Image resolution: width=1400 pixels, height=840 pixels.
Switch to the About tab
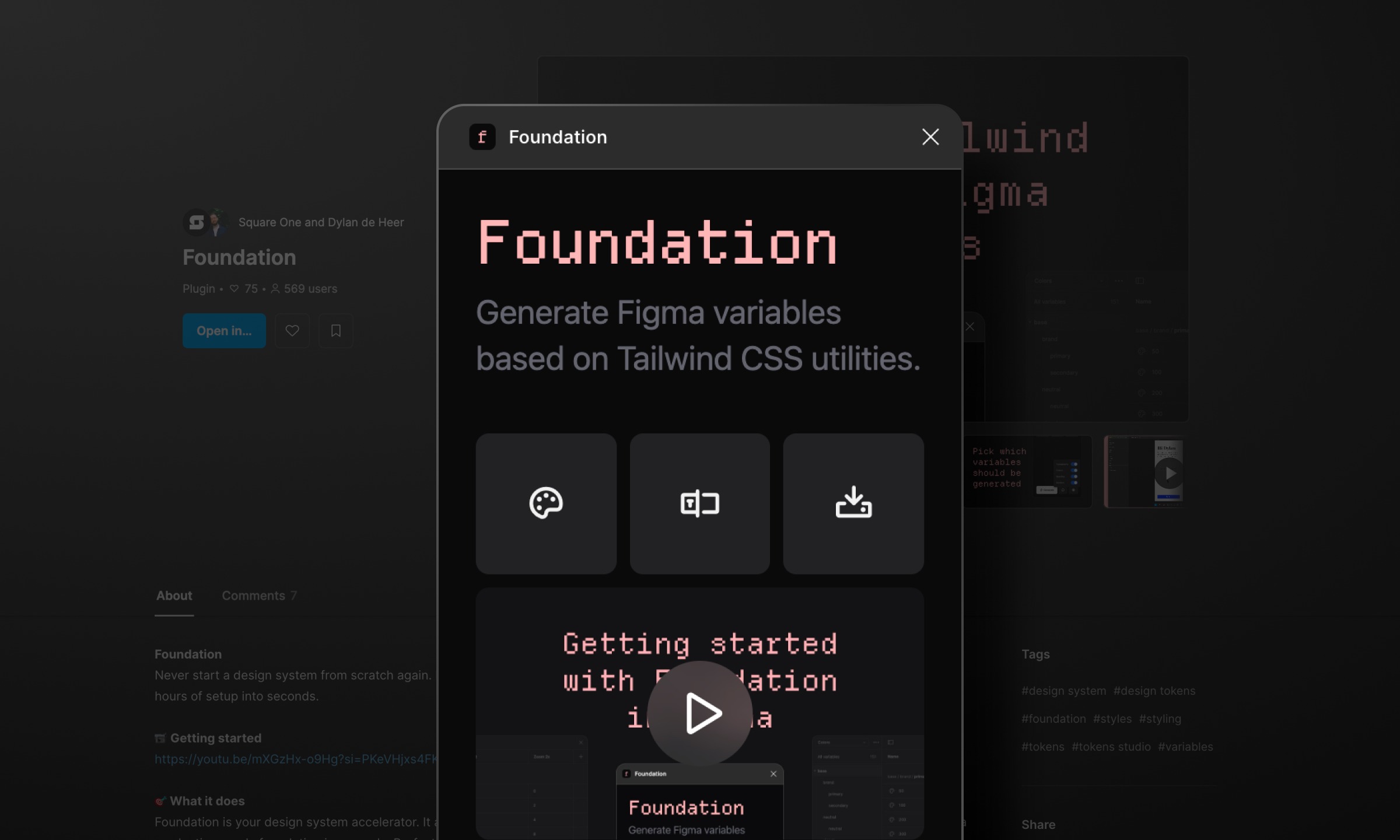tap(174, 596)
